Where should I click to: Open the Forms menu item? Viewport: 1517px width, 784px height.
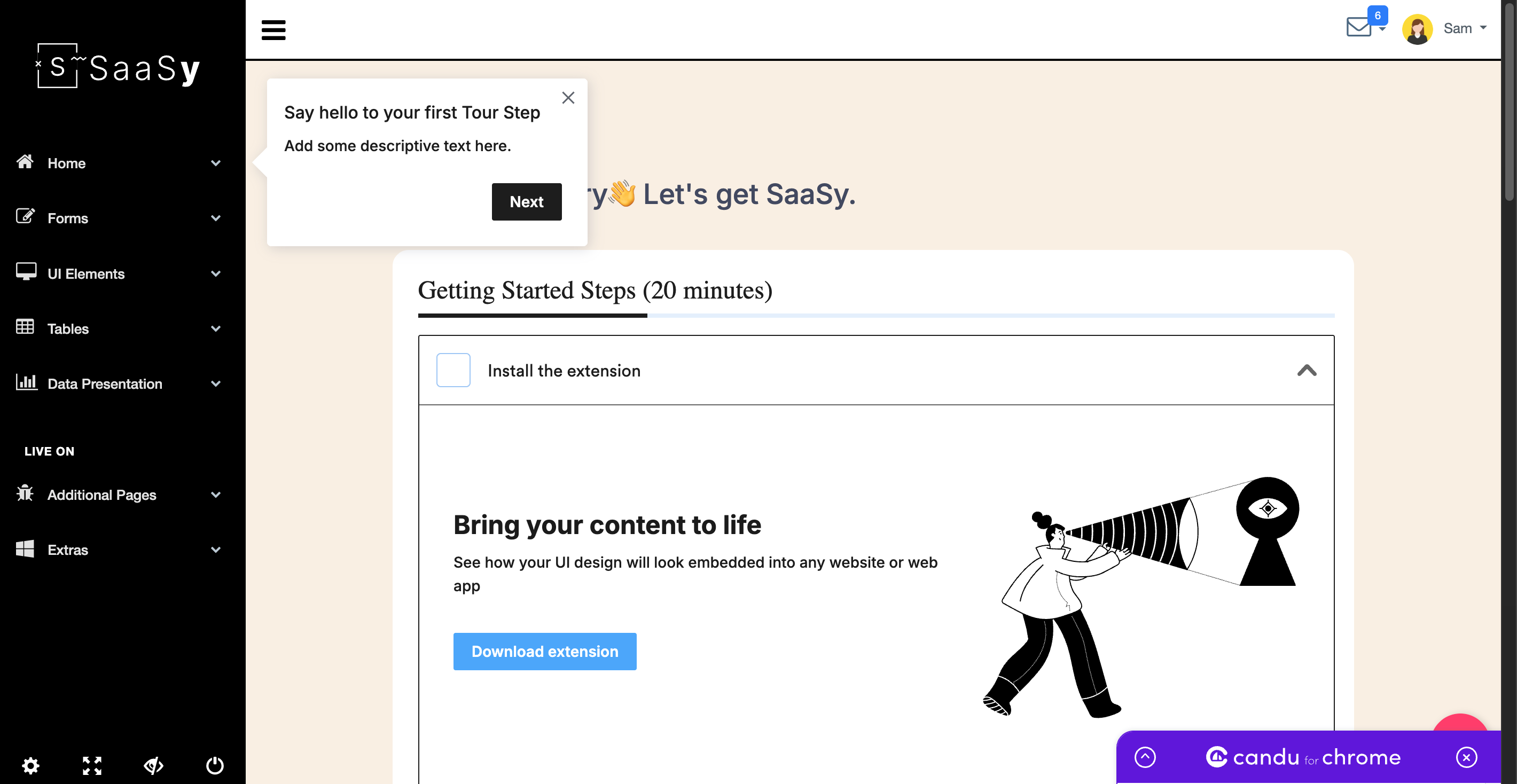68,218
